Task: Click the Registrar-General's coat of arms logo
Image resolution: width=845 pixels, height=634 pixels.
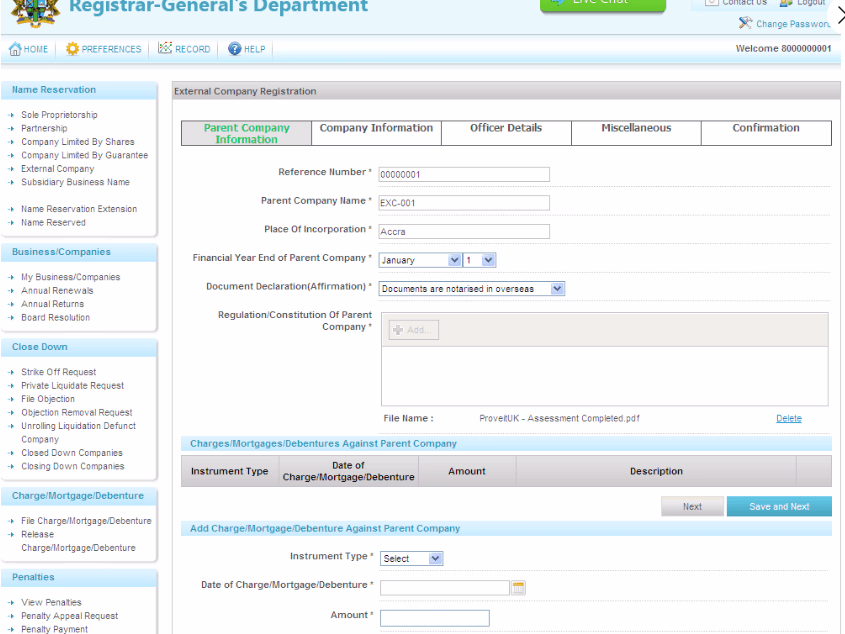Action: click(34, 12)
